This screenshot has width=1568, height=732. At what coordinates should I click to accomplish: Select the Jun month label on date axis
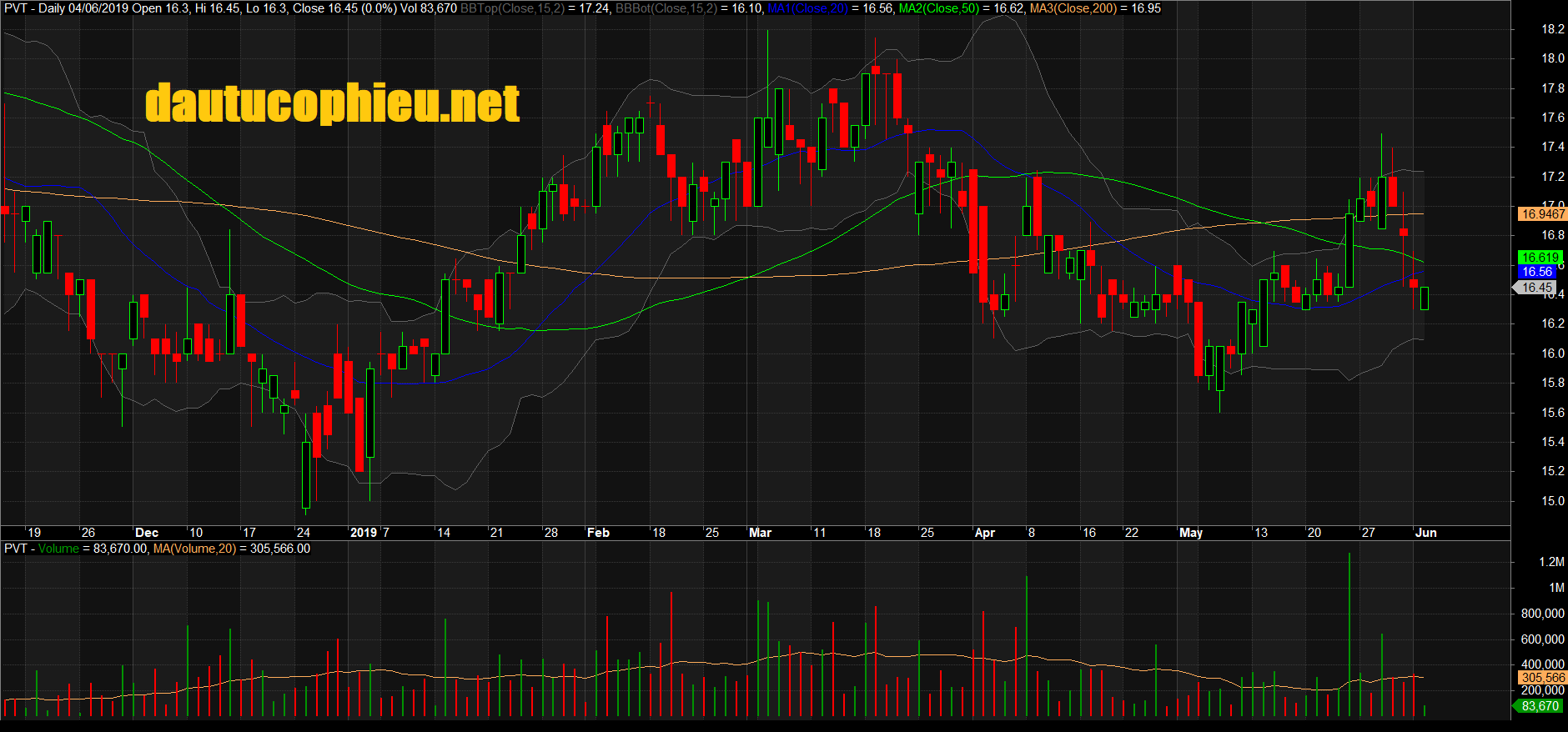[1426, 533]
